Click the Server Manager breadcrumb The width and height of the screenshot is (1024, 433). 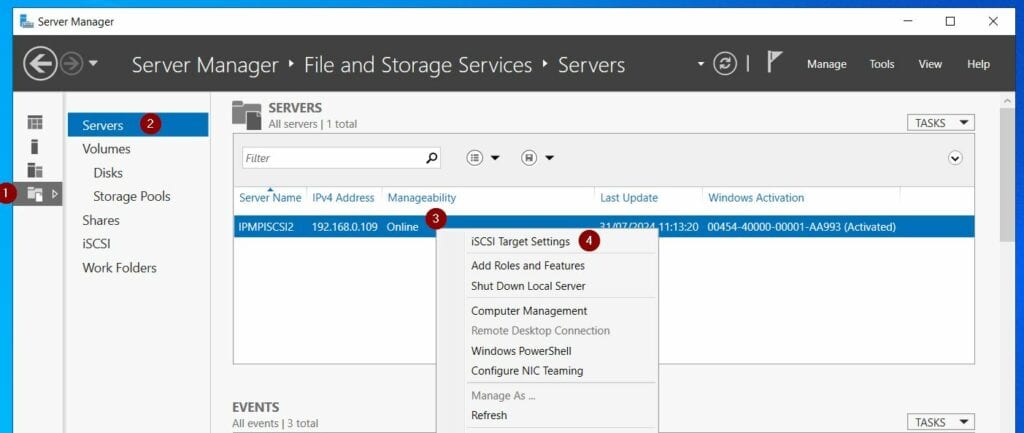coord(205,65)
